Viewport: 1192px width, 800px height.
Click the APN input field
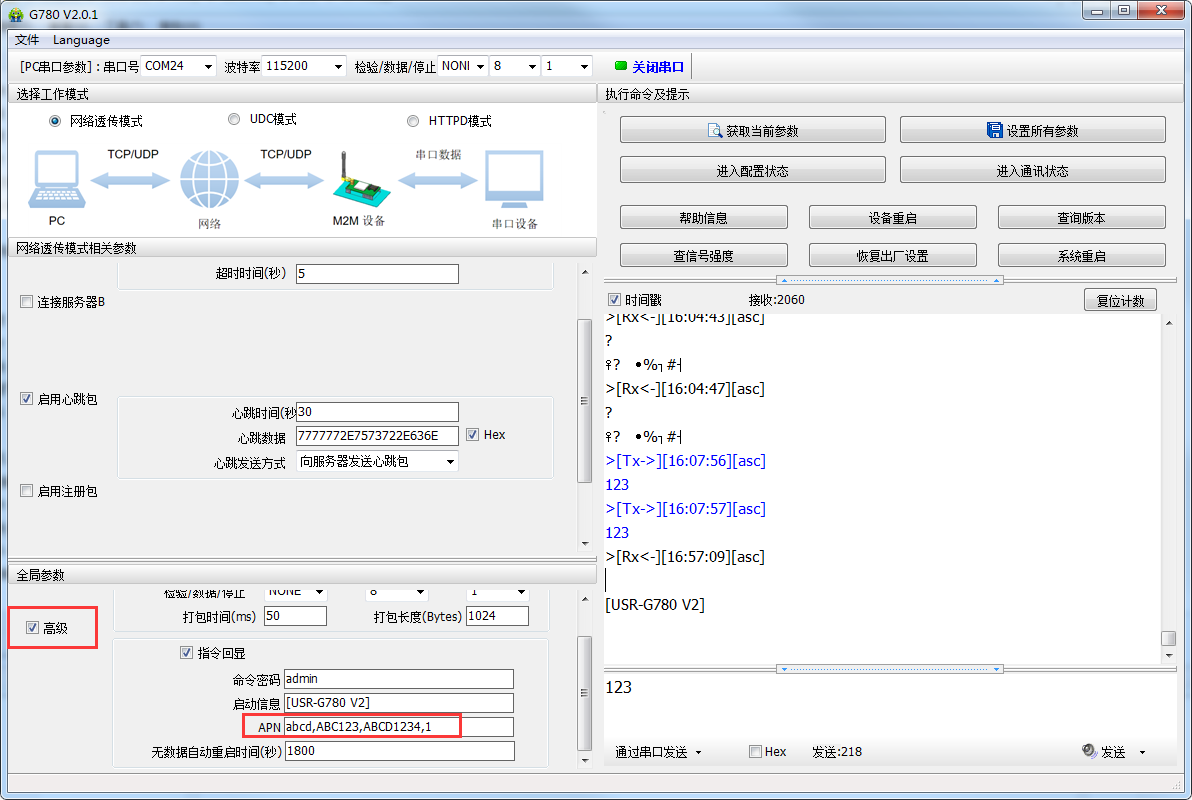398,727
